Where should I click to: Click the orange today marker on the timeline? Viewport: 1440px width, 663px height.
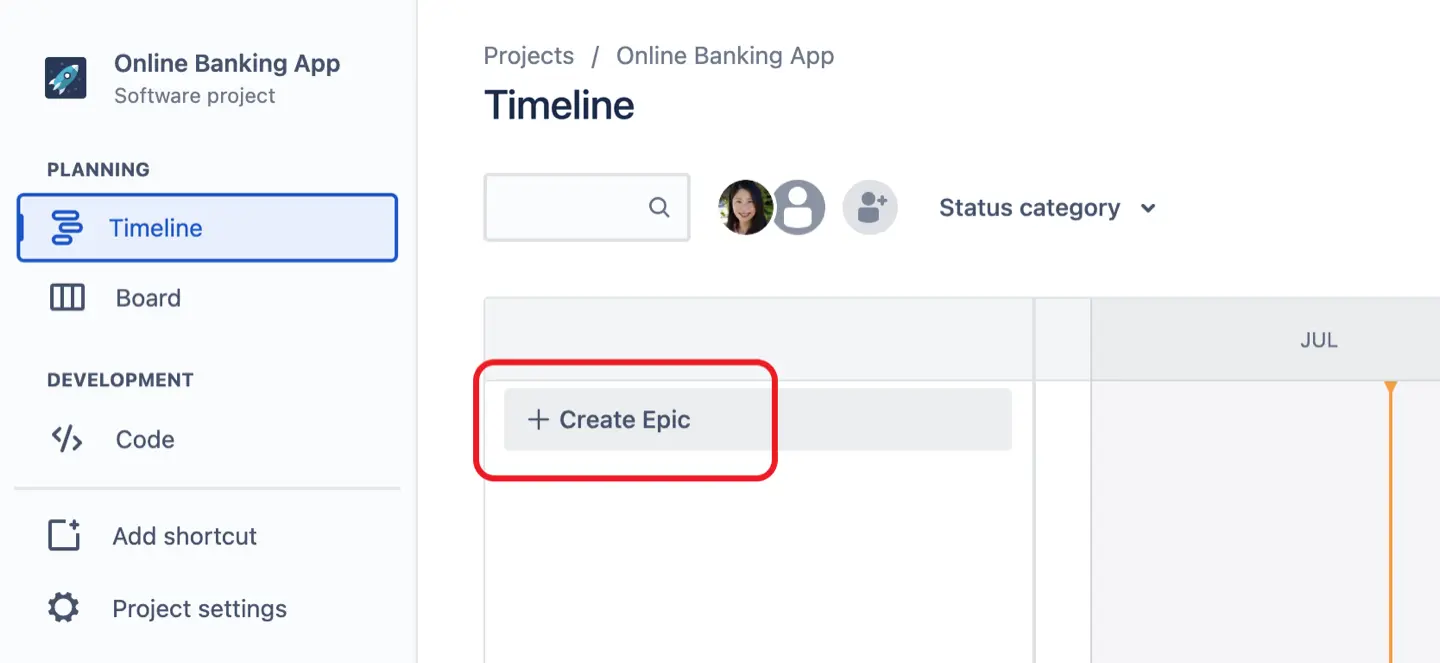coord(1390,385)
